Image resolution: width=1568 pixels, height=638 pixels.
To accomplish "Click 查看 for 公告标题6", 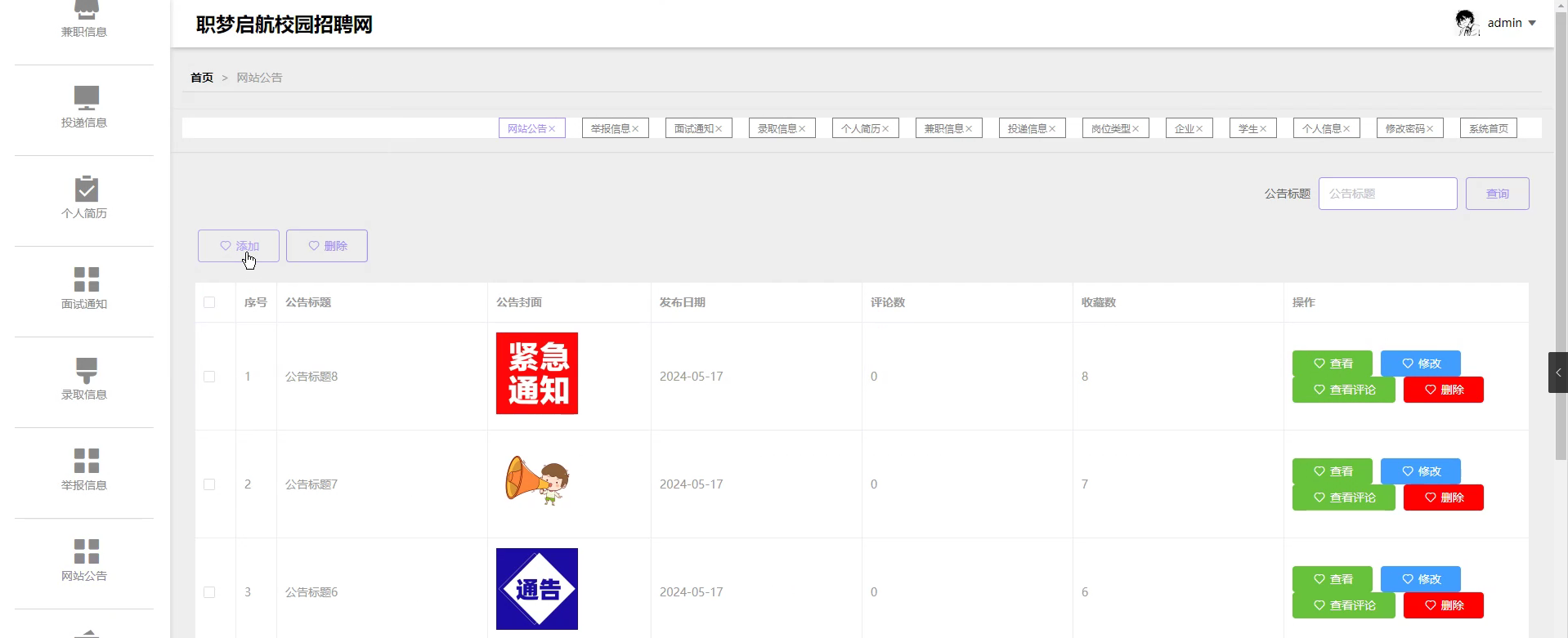I will [1333, 579].
